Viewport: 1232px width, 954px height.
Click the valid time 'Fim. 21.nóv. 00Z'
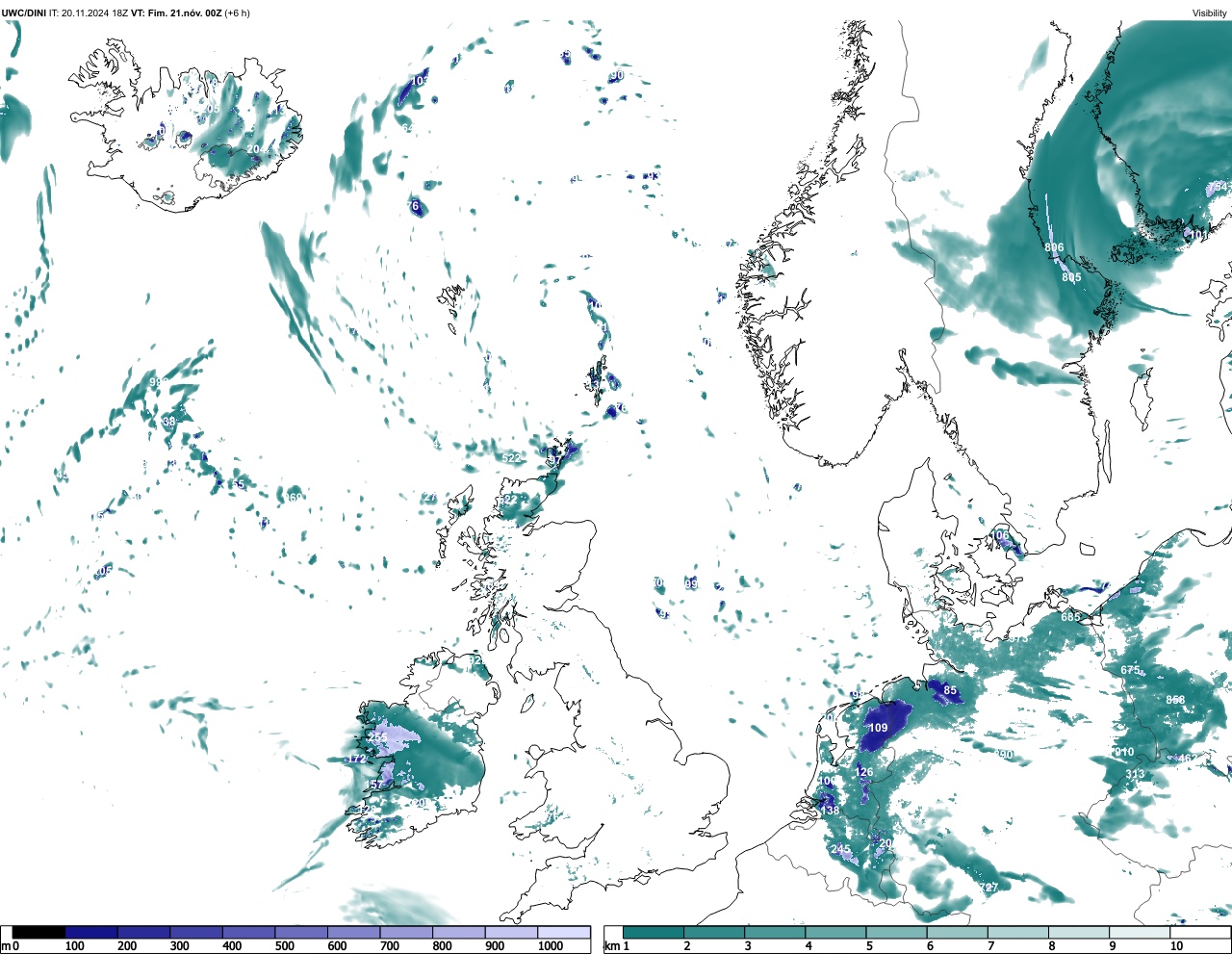click(x=186, y=13)
